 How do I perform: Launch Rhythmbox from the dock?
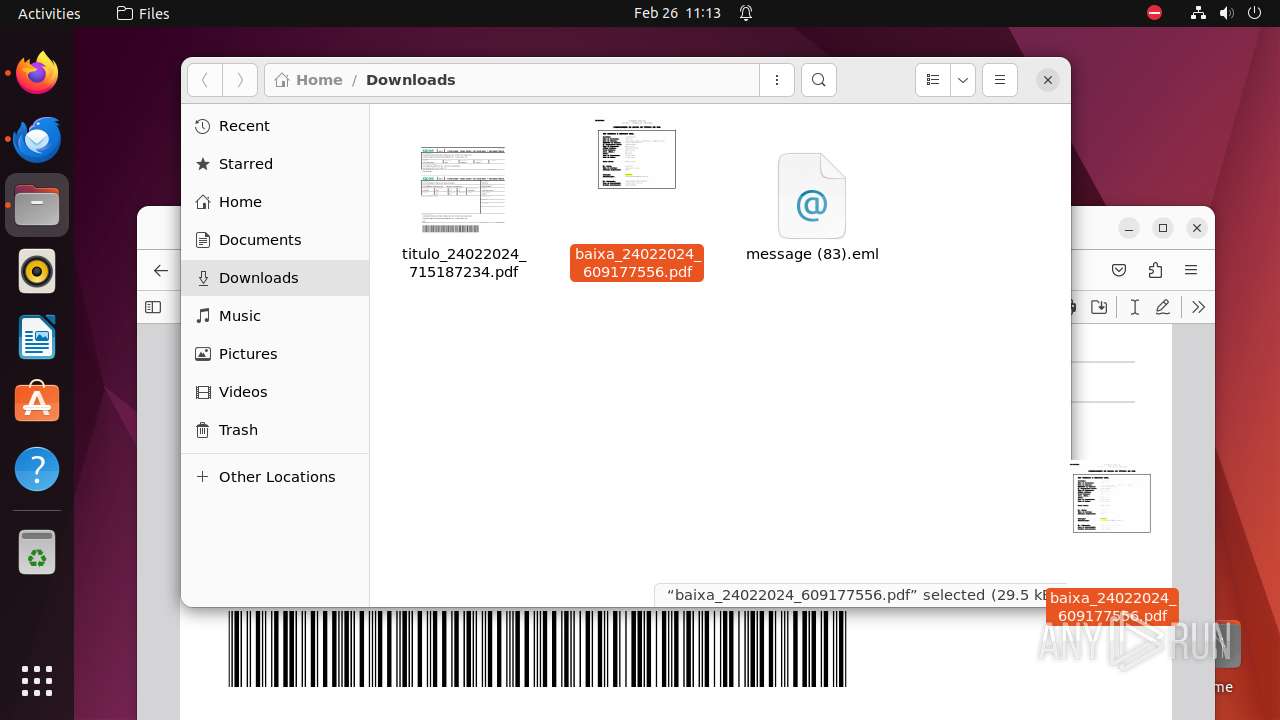37,271
